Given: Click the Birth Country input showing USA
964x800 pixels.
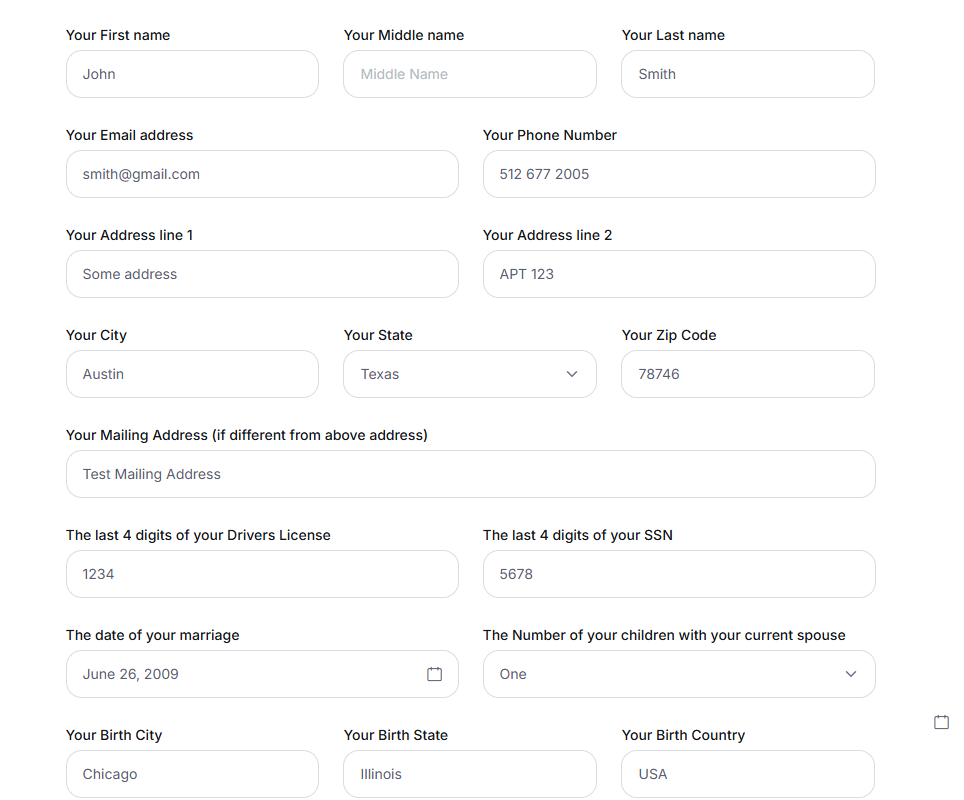Looking at the screenshot, I should tap(748, 774).
